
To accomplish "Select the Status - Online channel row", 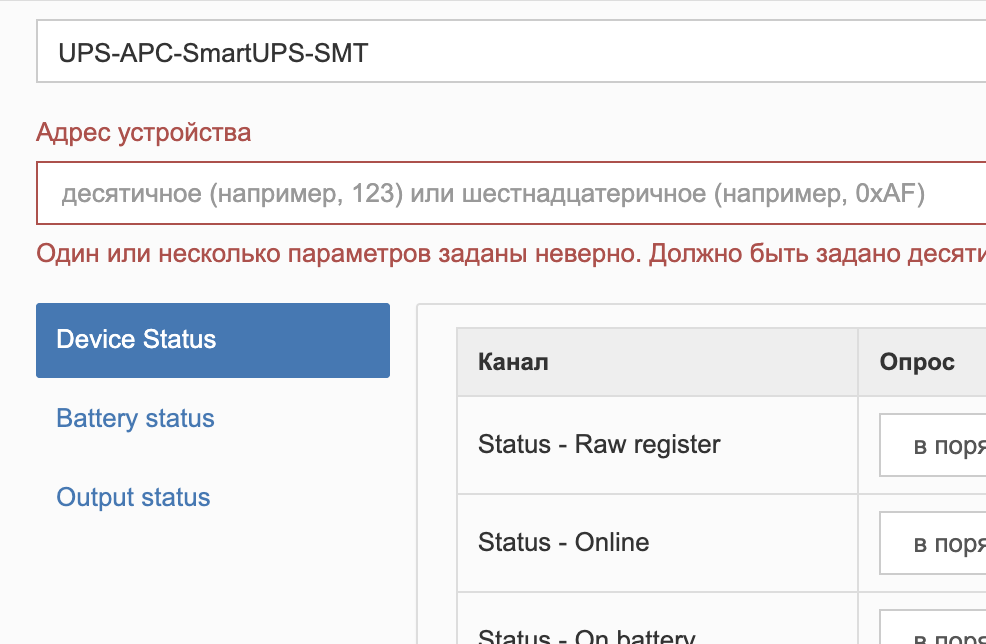I will [x=721, y=543].
